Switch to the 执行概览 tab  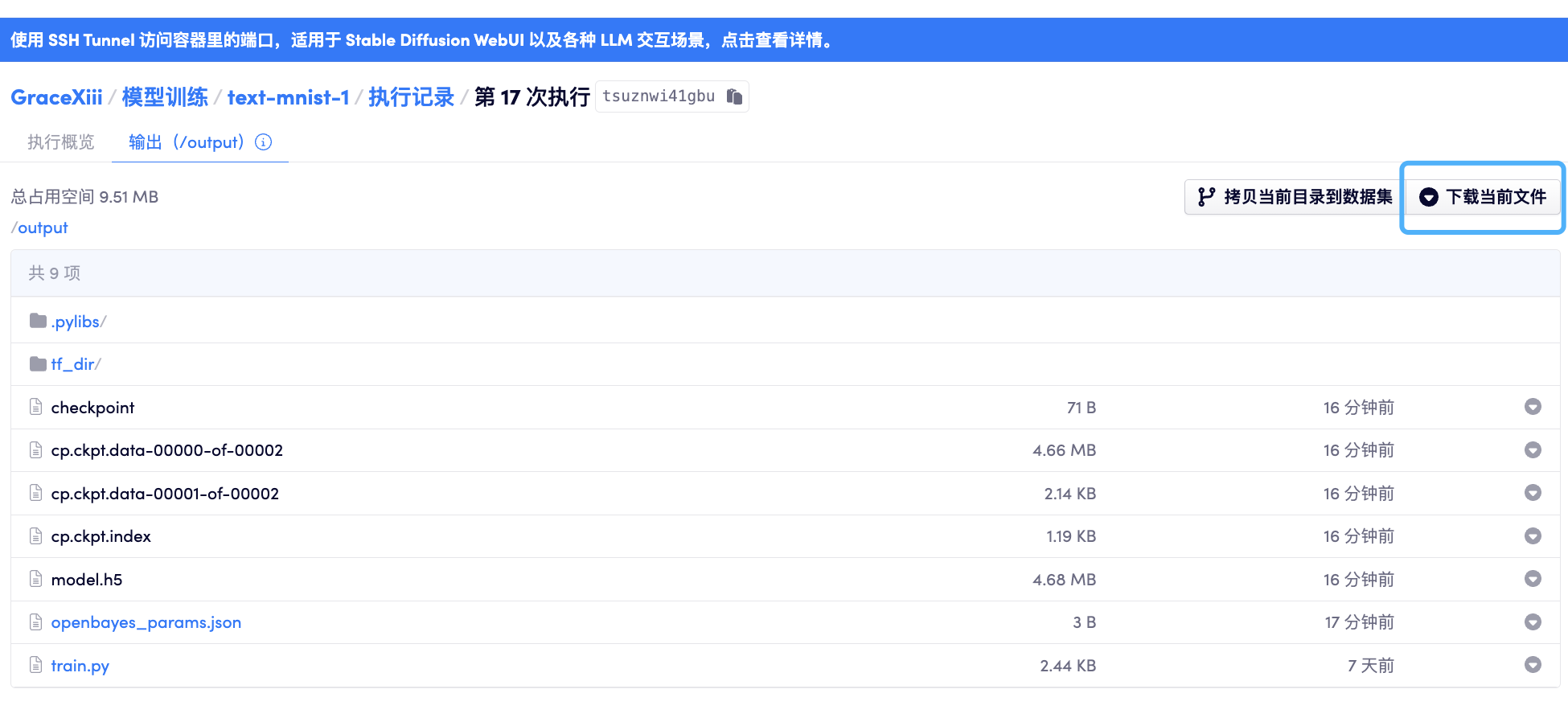(61, 142)
